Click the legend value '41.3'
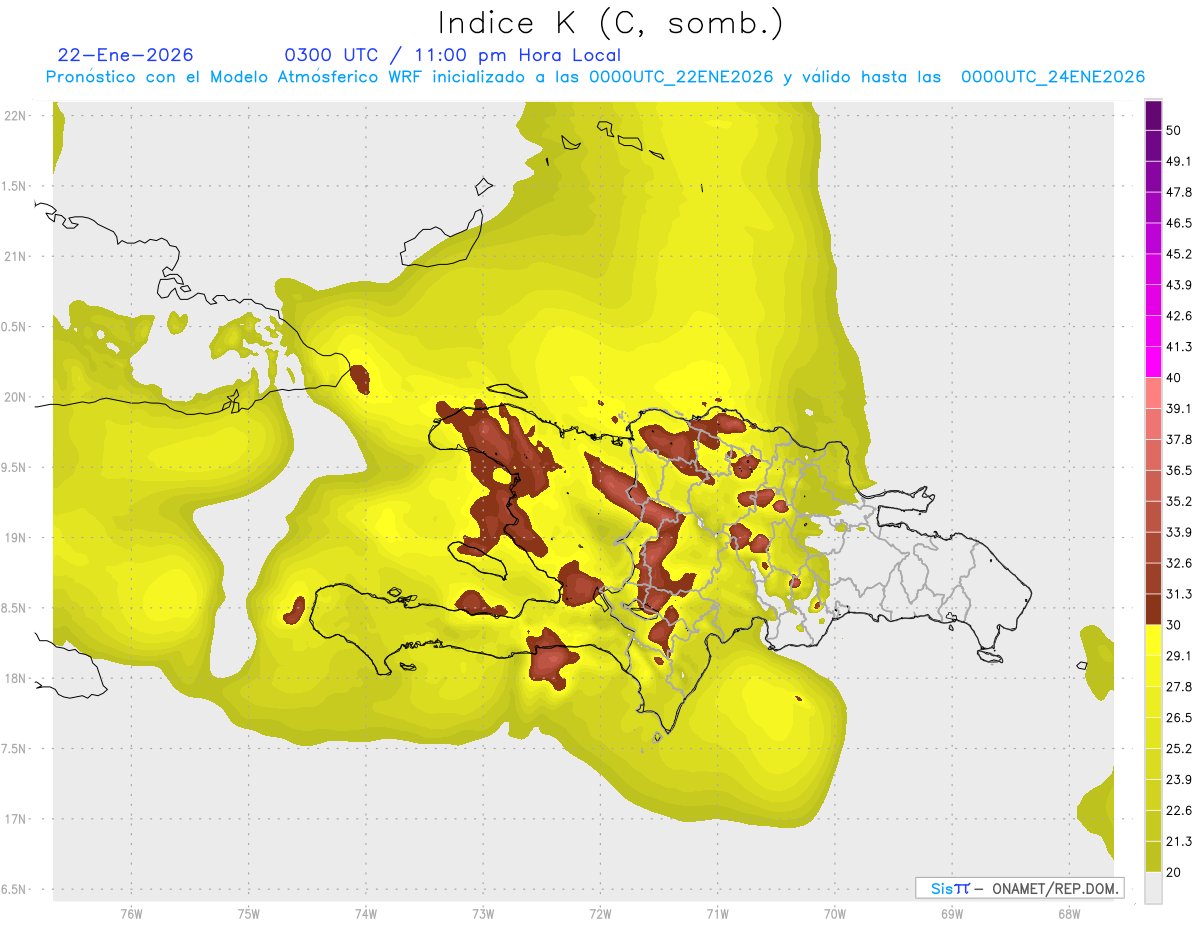This screenshot has height=927, width=1200. (x=1178, y=347)
